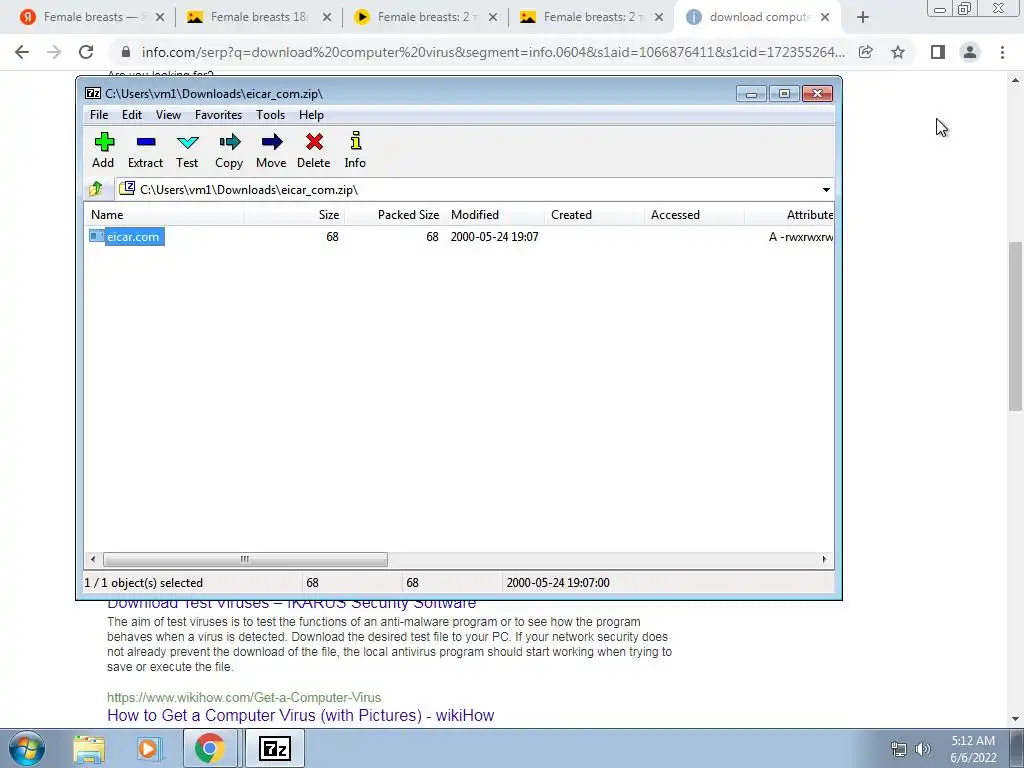1024x768 pixels.
Task: Close the 'download compute' tab
Action: pyautogui.click(x=825, y=17)
